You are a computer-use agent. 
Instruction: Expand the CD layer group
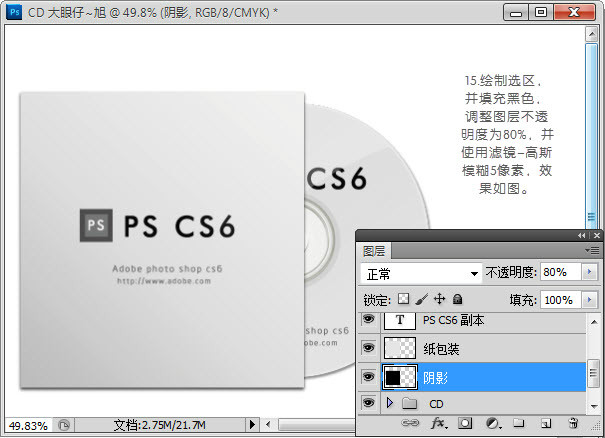(390, 403)
